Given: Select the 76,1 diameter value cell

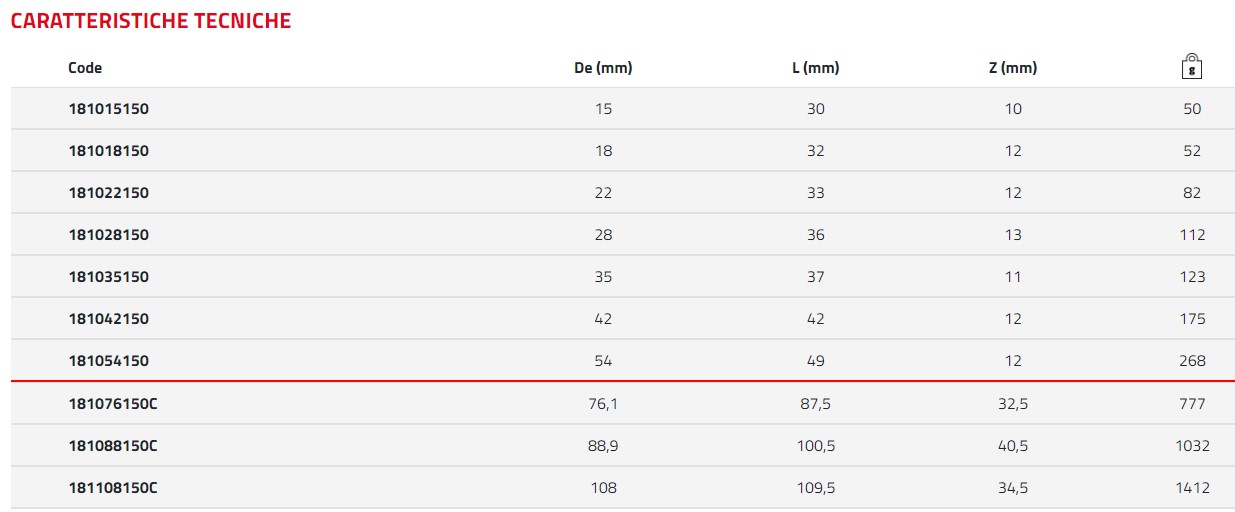Looking at the screenshot, I should point(603,404).
